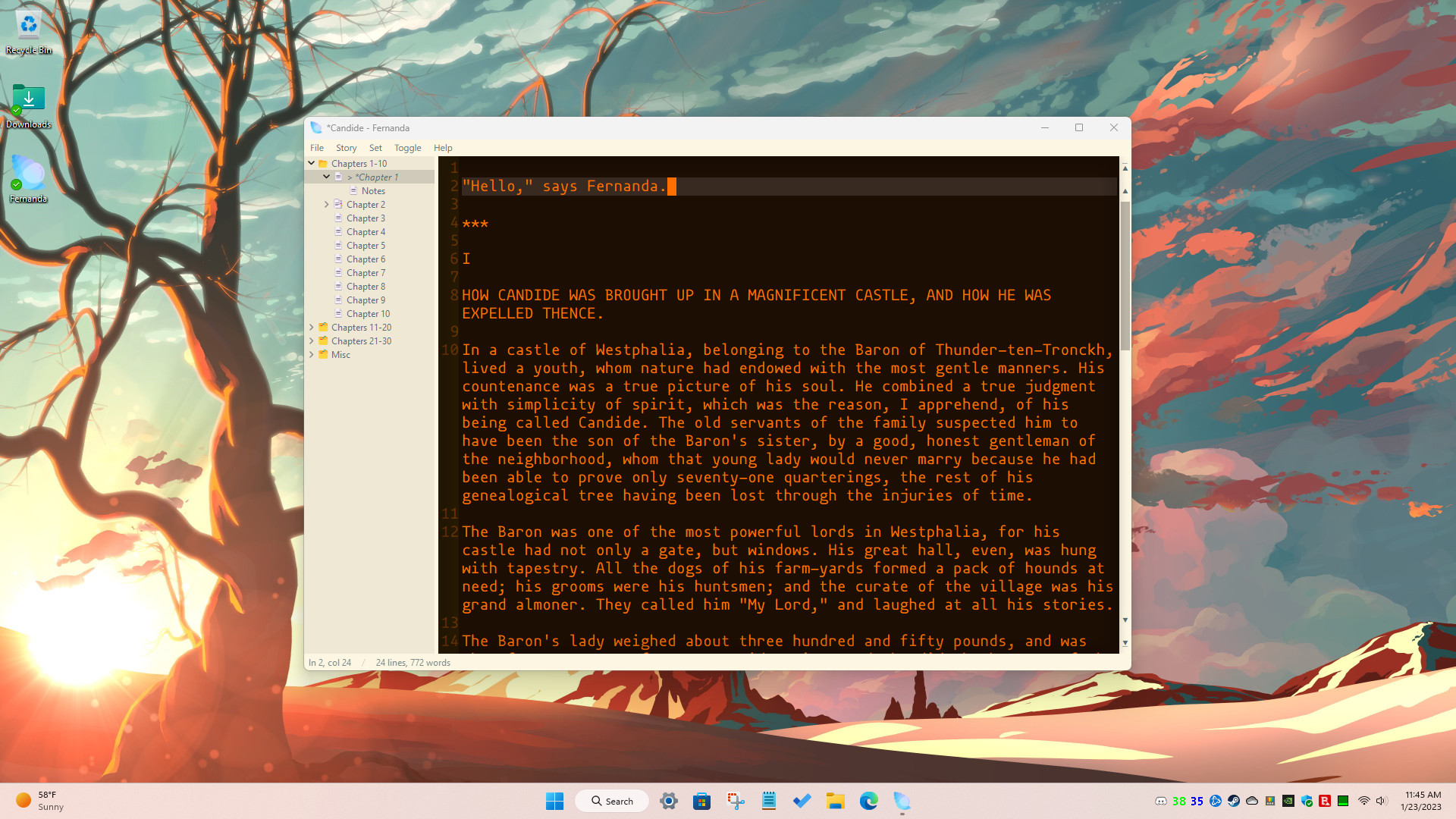Select the Fernanda desktop shortcut icon

(29, 180)
